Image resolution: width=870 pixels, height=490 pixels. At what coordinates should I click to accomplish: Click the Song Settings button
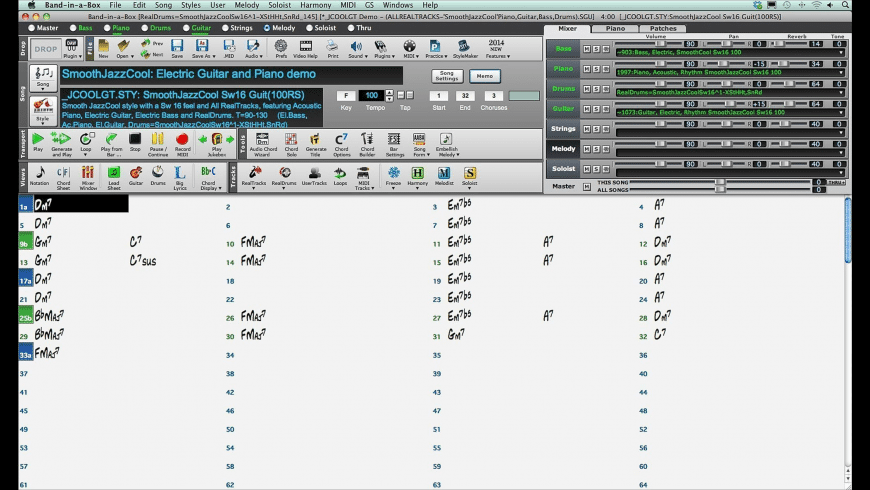click(x=447, y=76)
